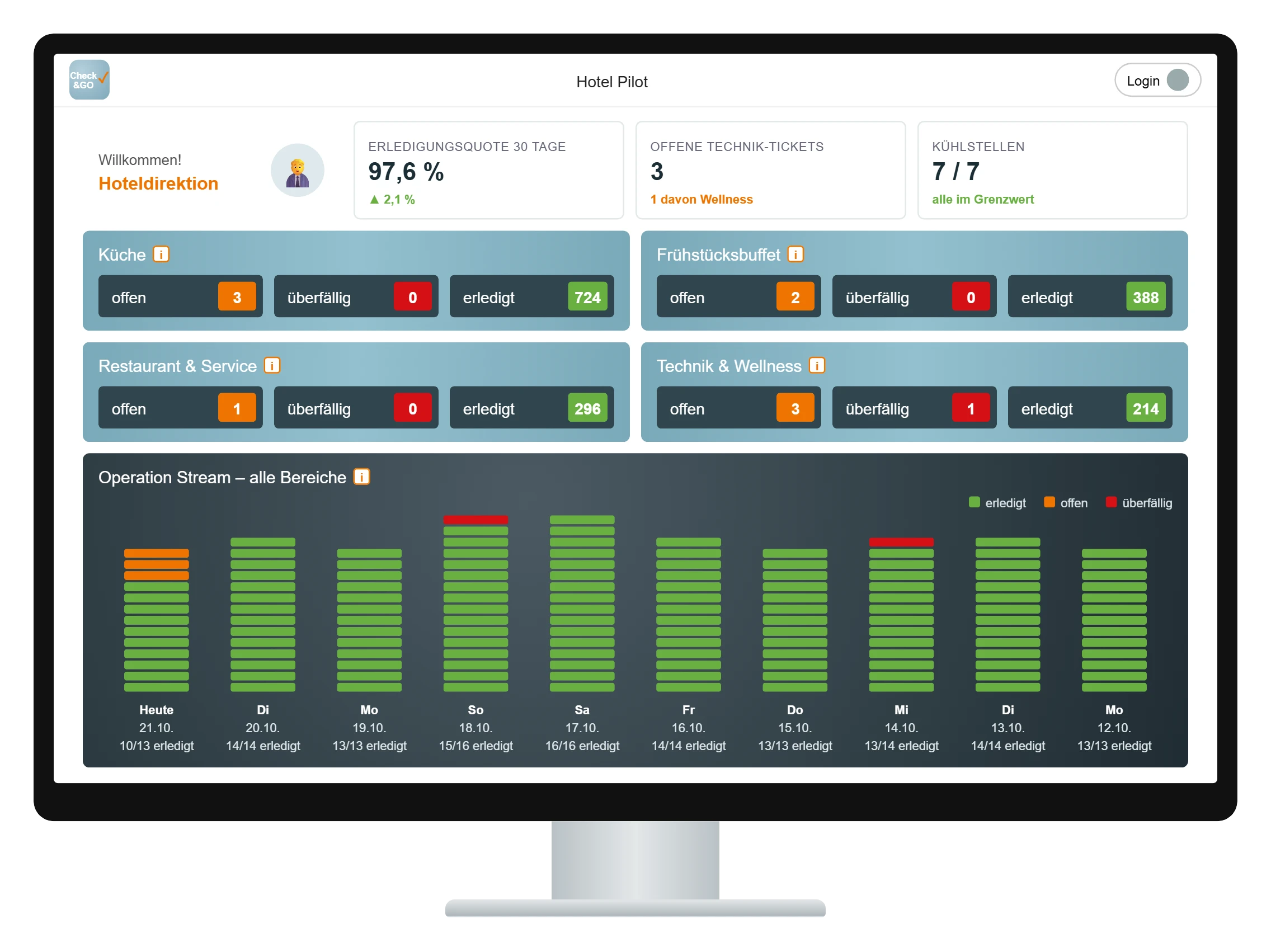This screenshot has width=1271, height=952.
Task: Open Küche offen tasks tile
Action: (181, 296)
